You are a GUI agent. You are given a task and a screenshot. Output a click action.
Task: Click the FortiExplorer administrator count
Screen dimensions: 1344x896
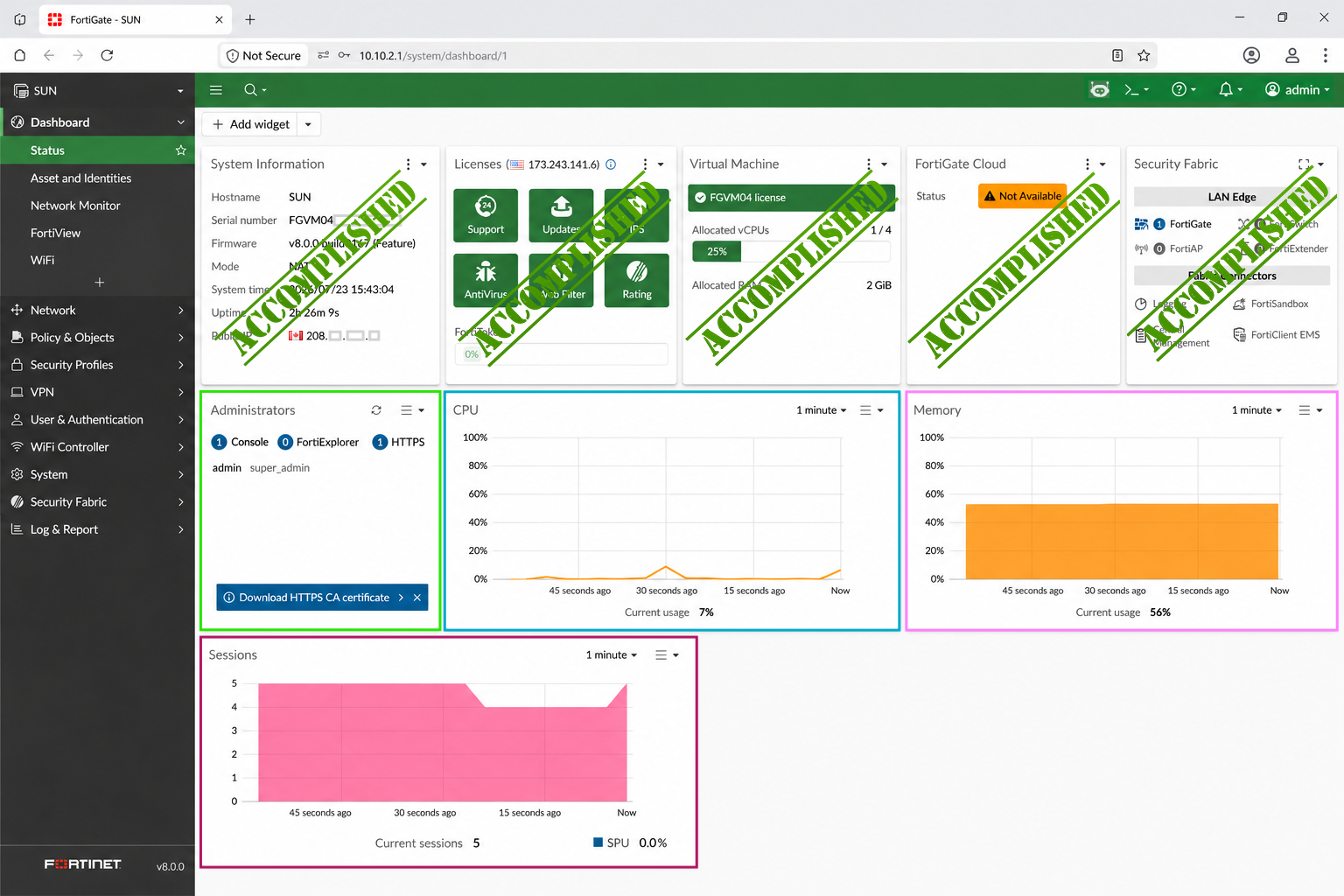pyautogui.click(x=318, y=442)
